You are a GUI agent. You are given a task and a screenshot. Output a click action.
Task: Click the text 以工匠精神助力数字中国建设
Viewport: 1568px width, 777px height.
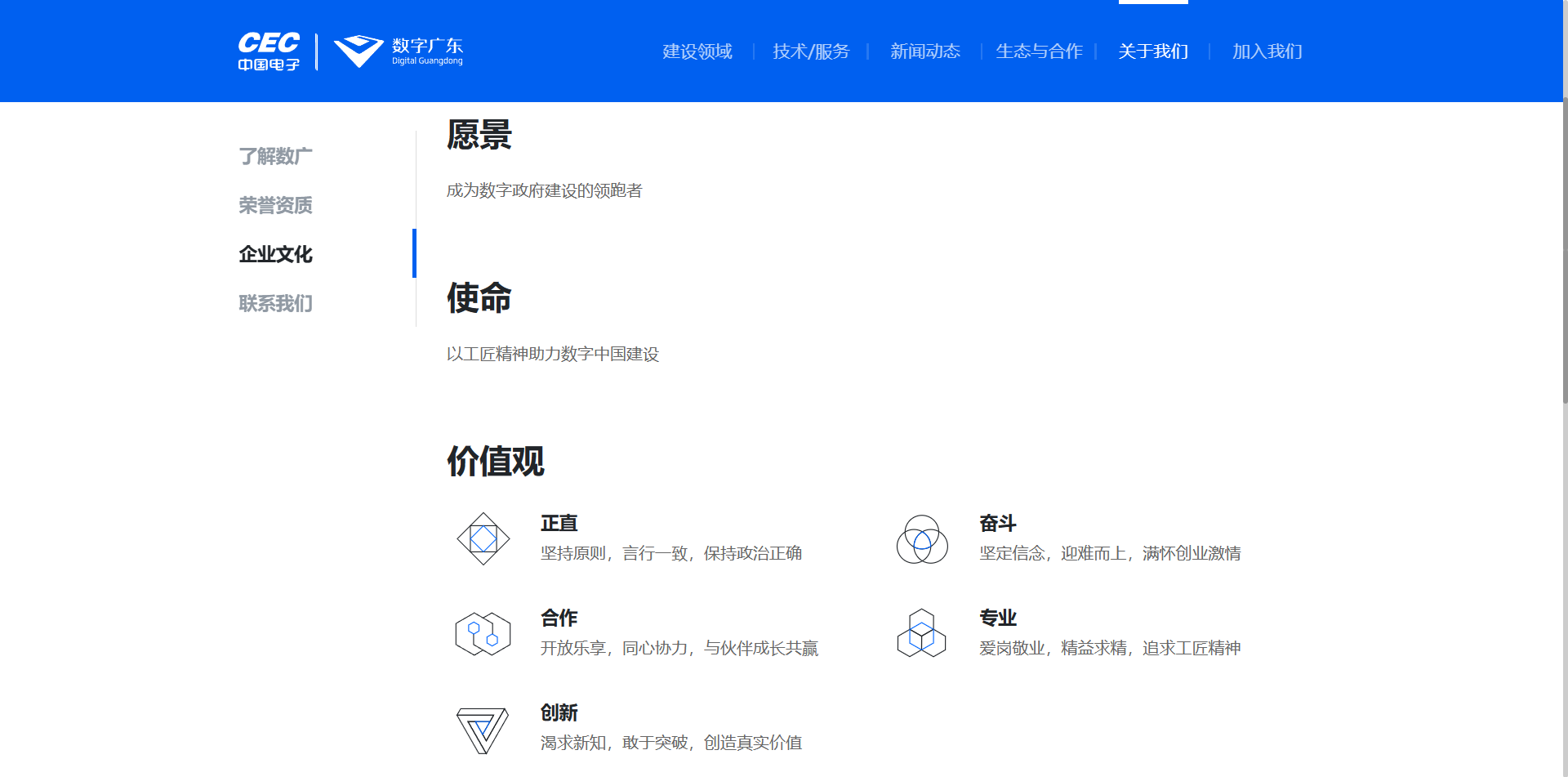pos(553,354)
